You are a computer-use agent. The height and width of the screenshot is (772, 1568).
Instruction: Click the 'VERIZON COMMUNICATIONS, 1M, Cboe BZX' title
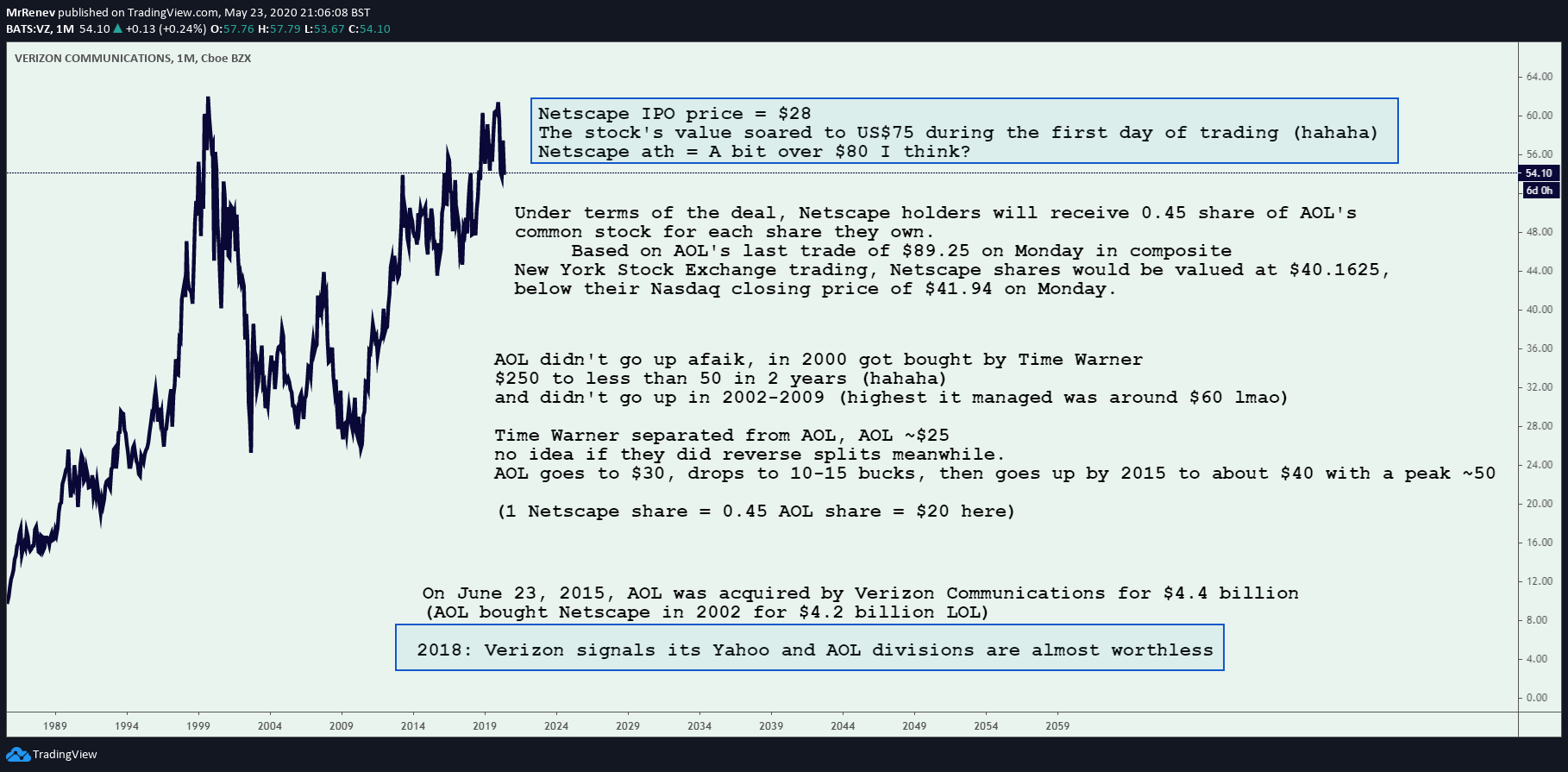(x=133, y=59)
